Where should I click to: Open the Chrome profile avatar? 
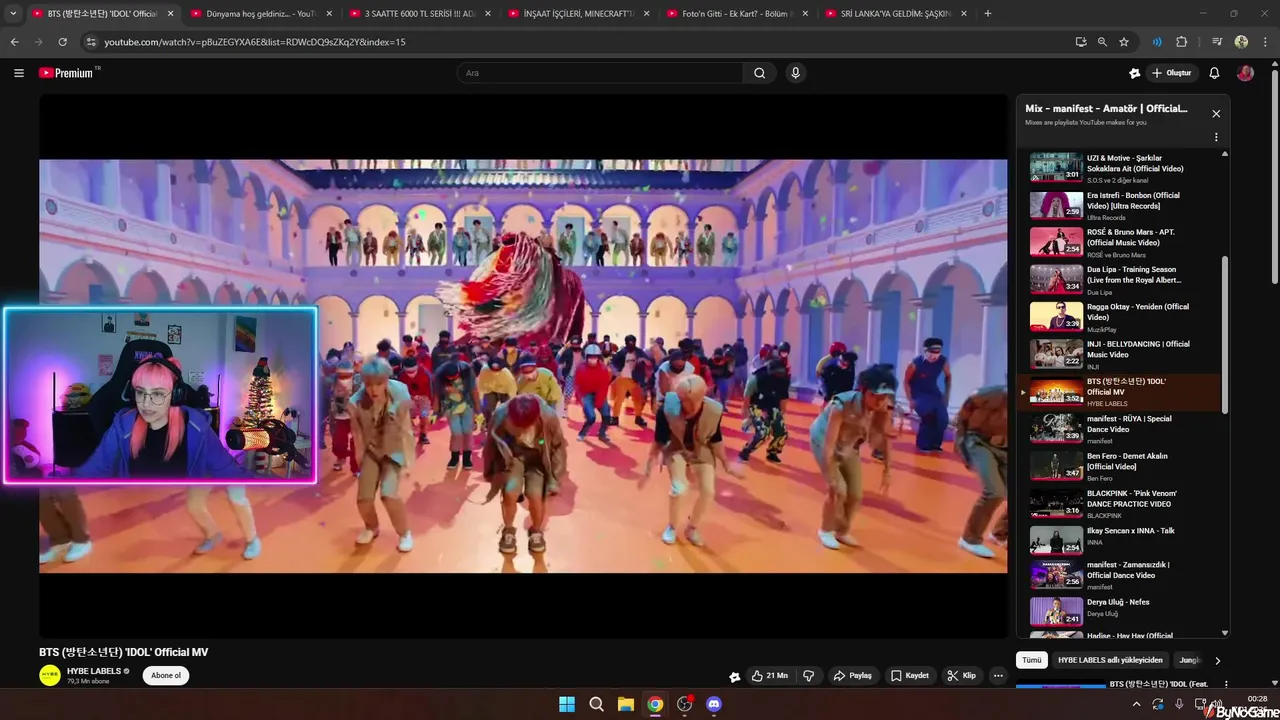pyautogui.click(x=1241, y=42)
